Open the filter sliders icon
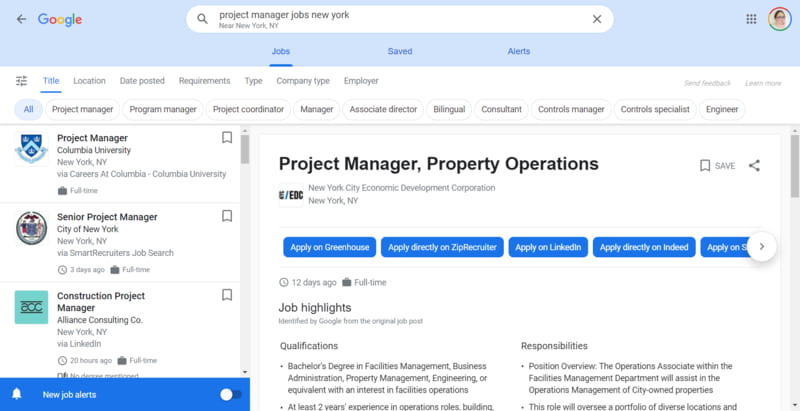The image size is (800, 411). (21, 81)
